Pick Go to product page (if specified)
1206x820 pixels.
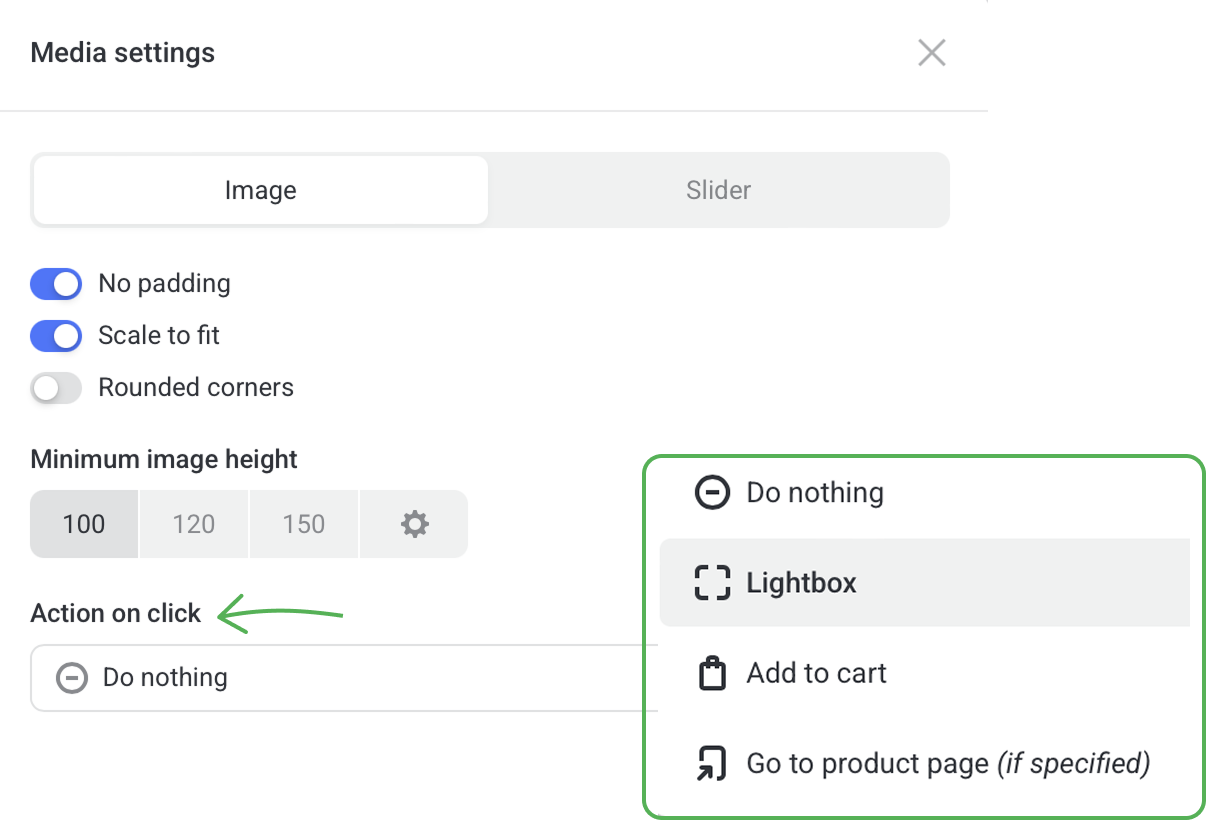[x=947, y=764]
